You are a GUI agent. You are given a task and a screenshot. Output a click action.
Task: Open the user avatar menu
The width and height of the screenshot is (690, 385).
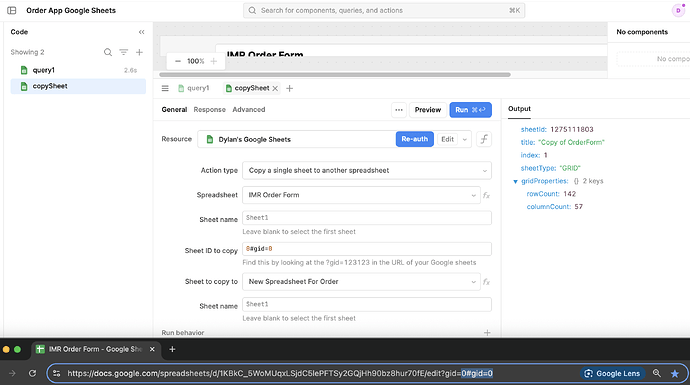coord(678,11)
